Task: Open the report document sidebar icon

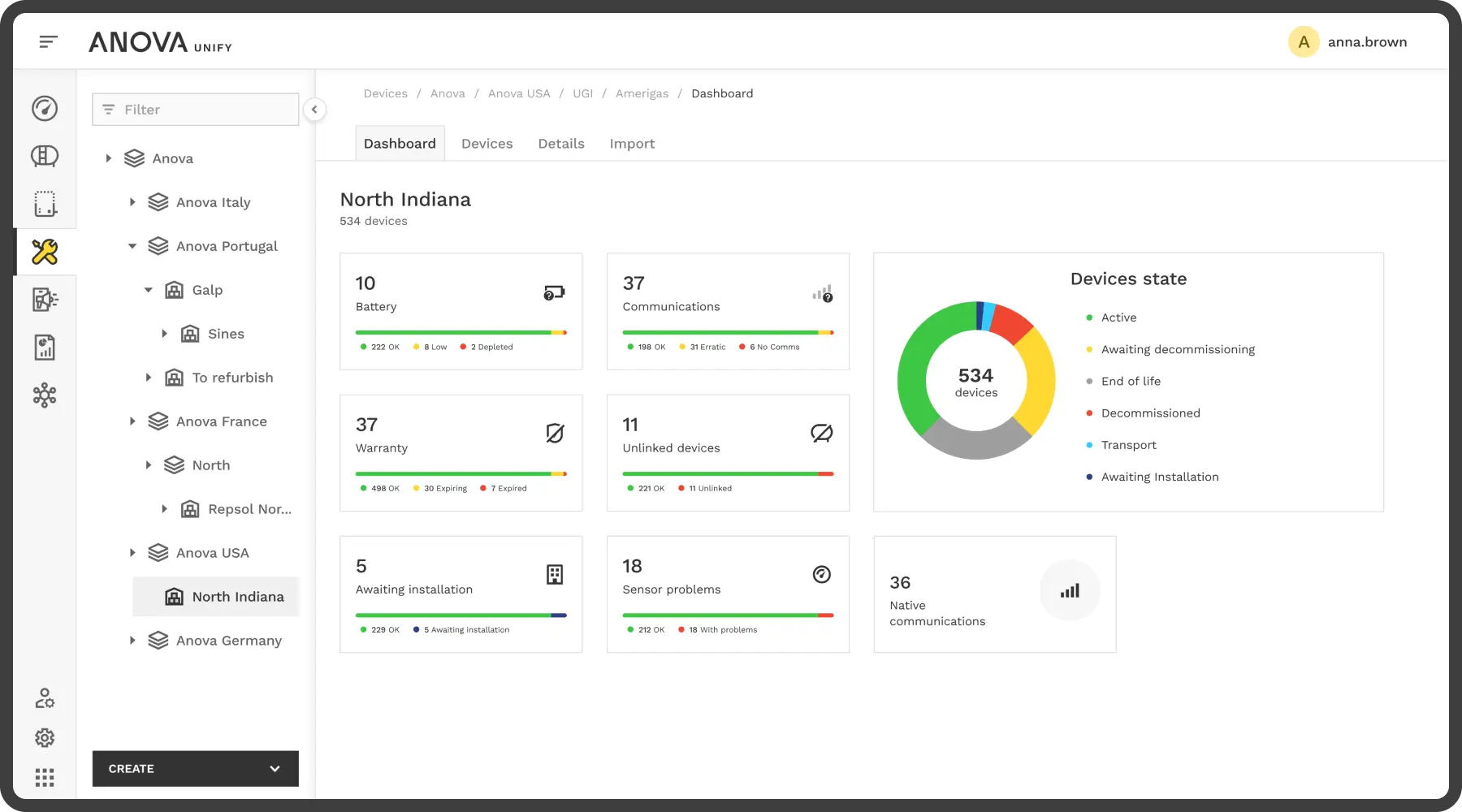Action: coord(45,348)
